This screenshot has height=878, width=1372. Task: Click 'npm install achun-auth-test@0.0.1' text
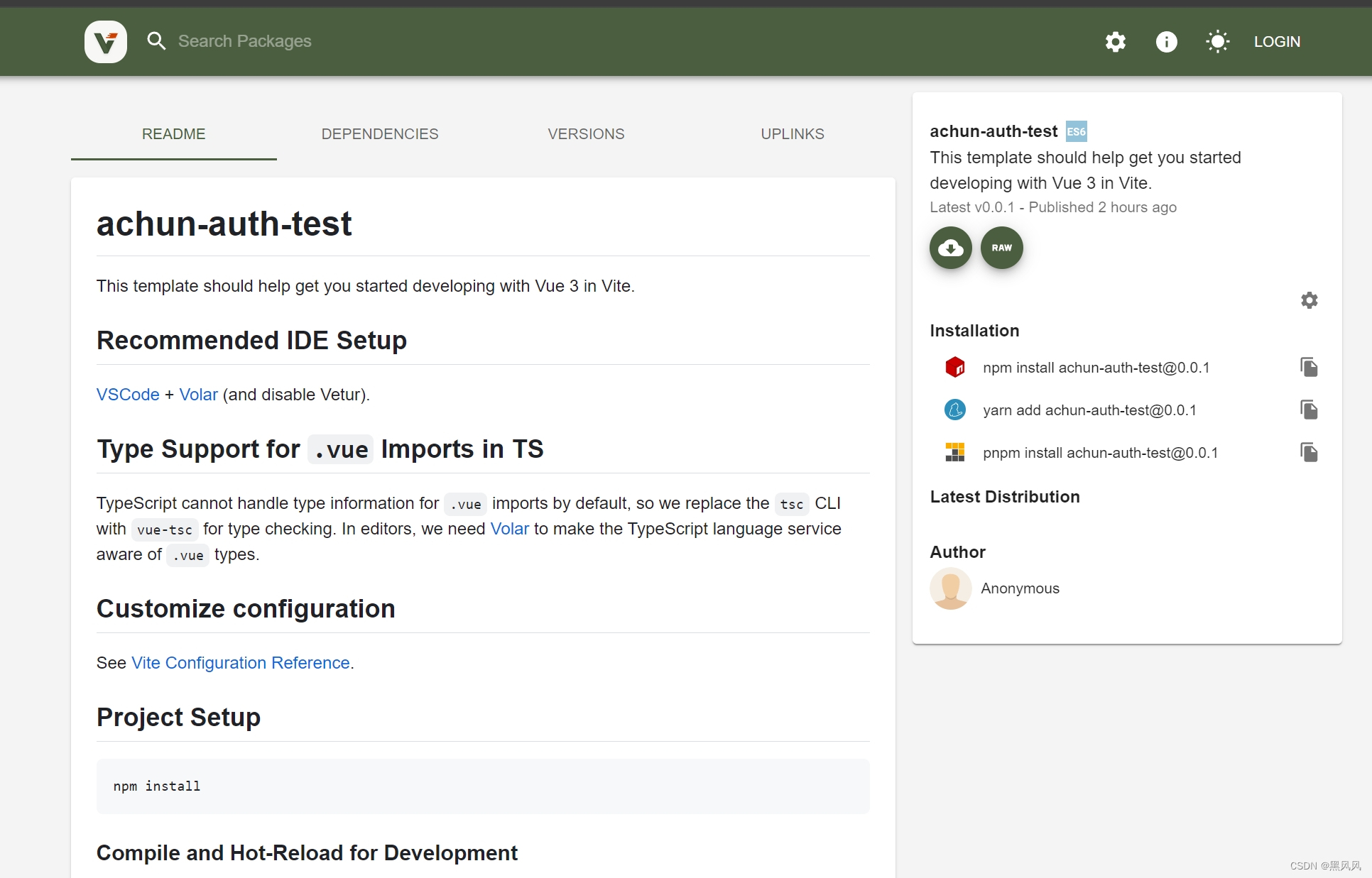1096,368
